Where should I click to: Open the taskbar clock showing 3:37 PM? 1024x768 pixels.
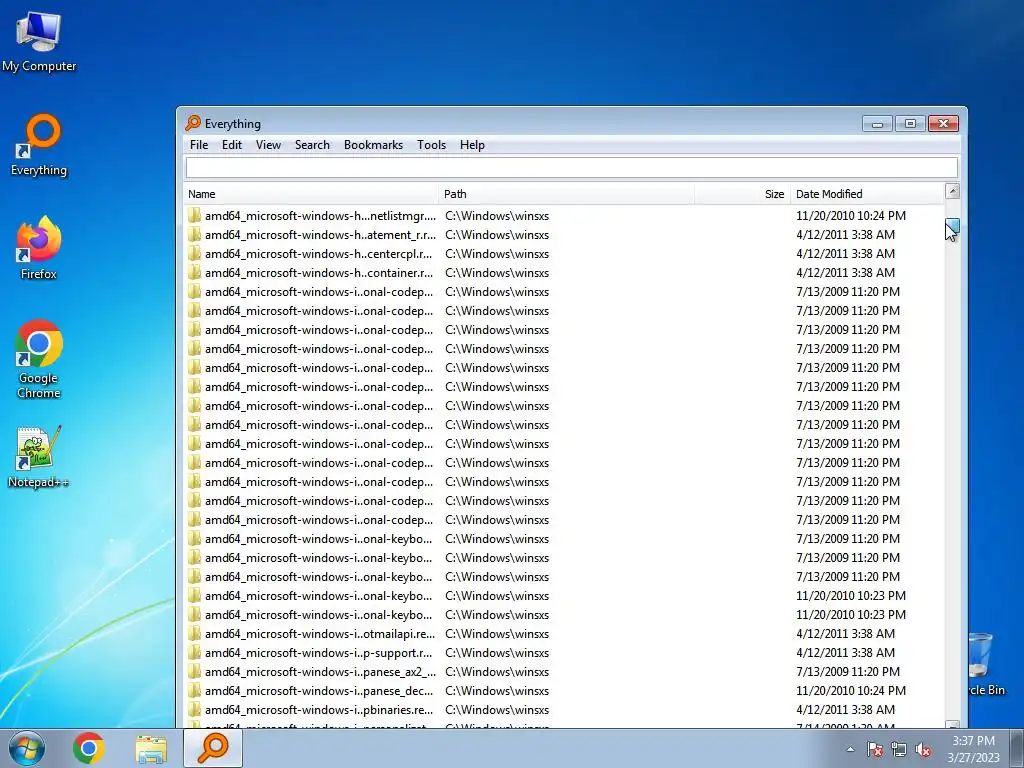[x=973, y=749]
